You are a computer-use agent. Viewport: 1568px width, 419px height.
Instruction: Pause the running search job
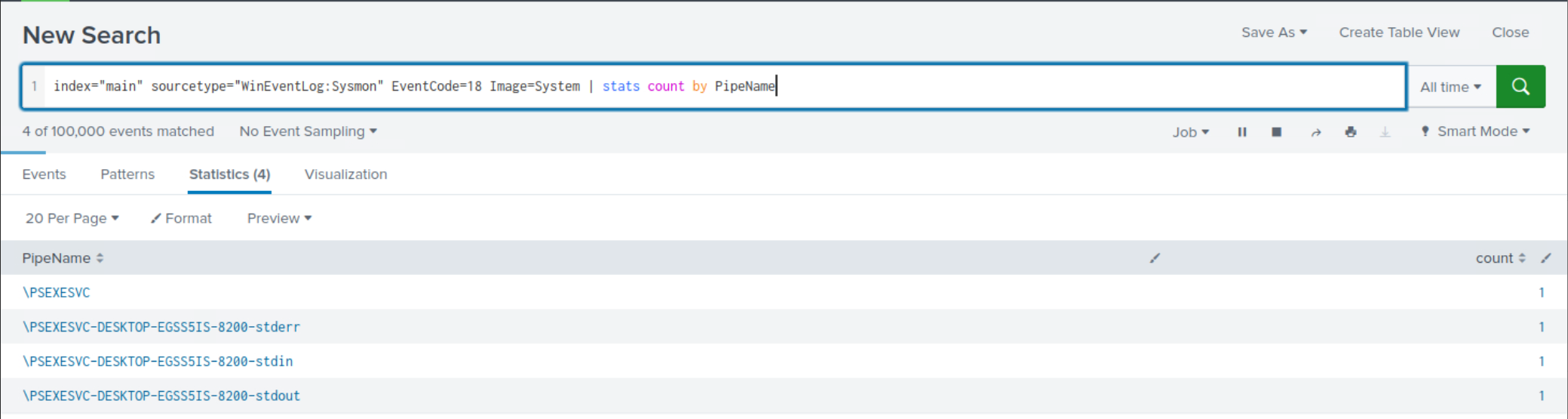[x=1241, y=132]
